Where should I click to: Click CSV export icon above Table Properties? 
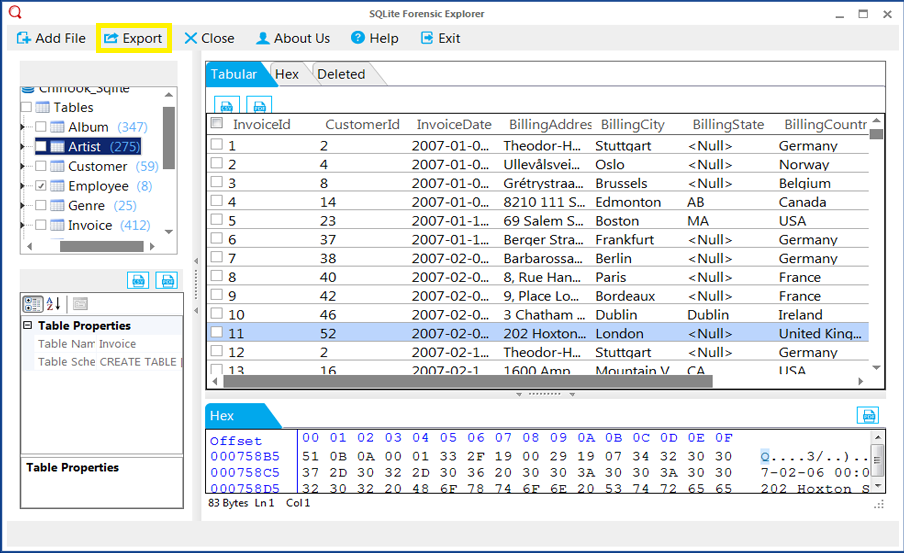(138, 281)
